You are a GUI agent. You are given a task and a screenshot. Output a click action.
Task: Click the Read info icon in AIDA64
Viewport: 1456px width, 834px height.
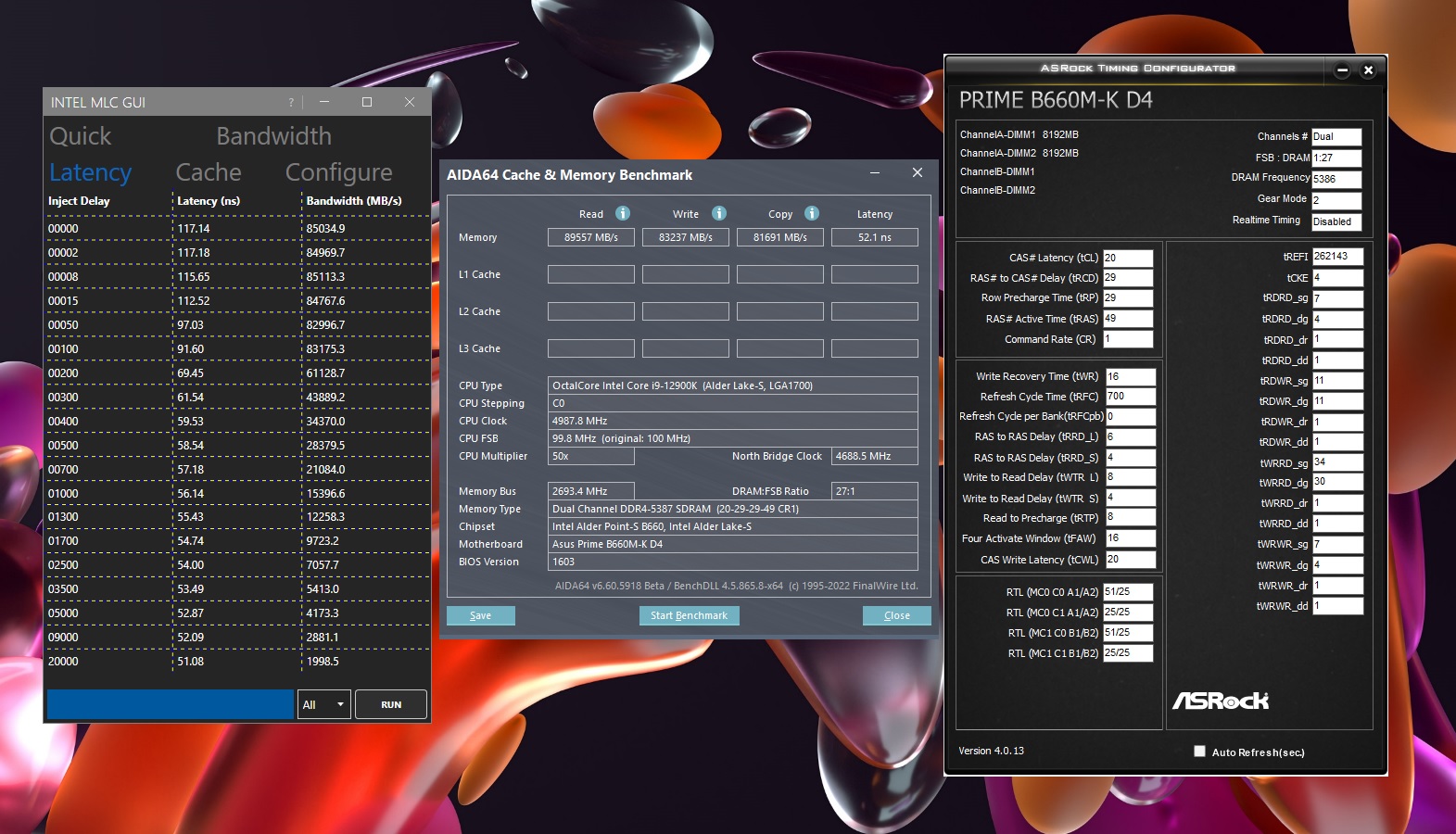(623, 213)
